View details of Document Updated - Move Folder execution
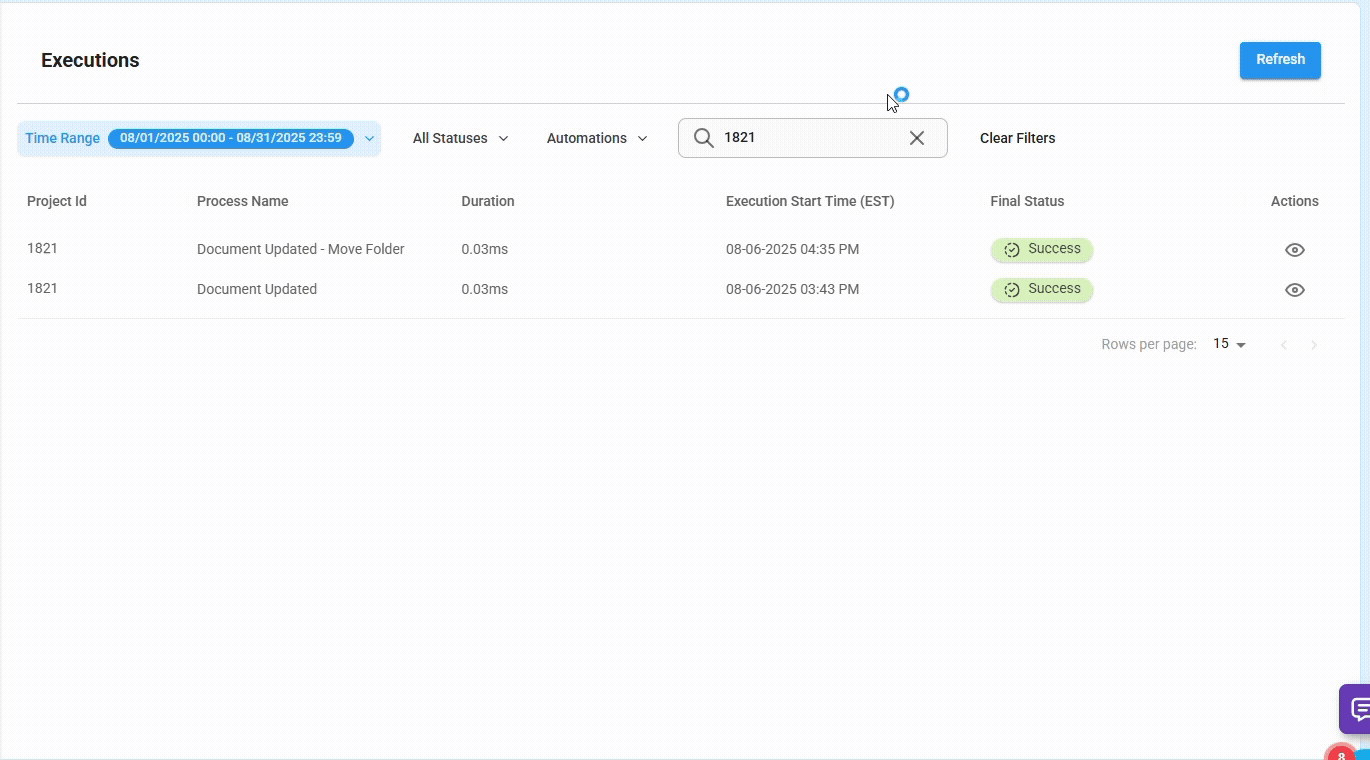This screenshot has height=760, width=1370. (x=1295, y=249)
